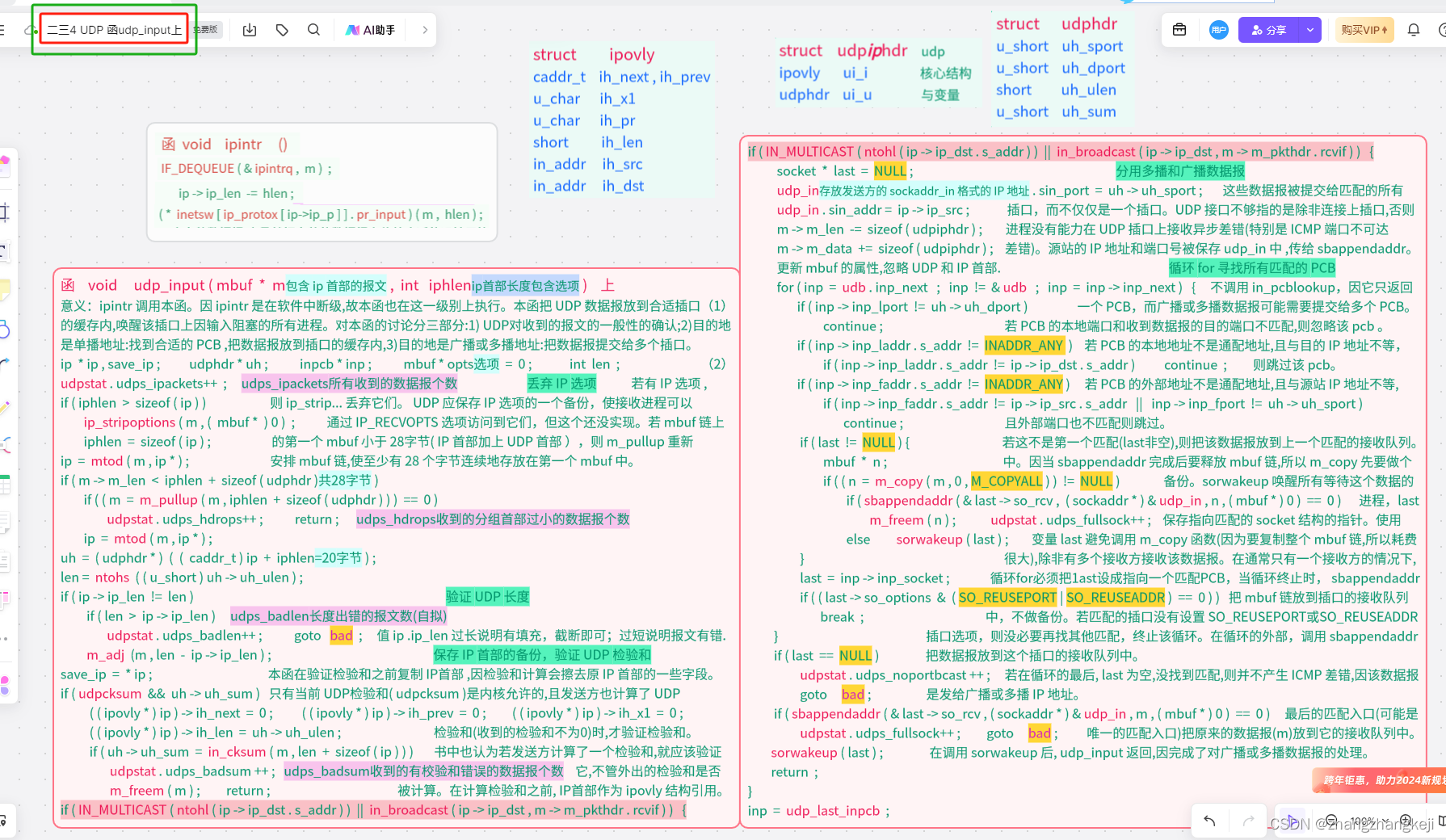This screenshot has height=840, width=1446.
Task: Click the highlighted 'M_COPYALL' text
Action: tap(1007, 481)
